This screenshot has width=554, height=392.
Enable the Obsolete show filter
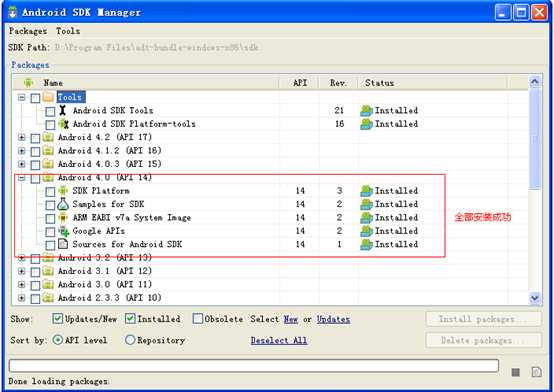click(198, 319)
